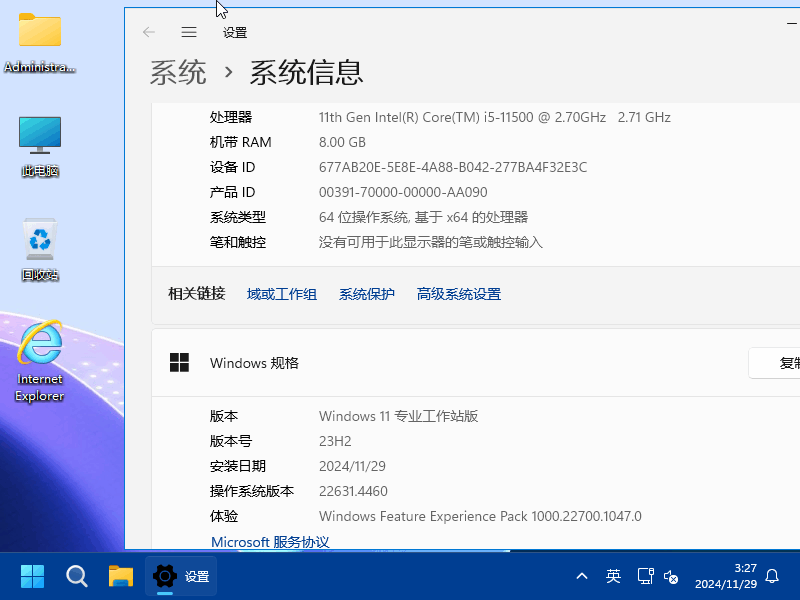Click the pen and touch value 没有可用于此显示器的笔或触控输入
The image size is (800, 600).
431,242
